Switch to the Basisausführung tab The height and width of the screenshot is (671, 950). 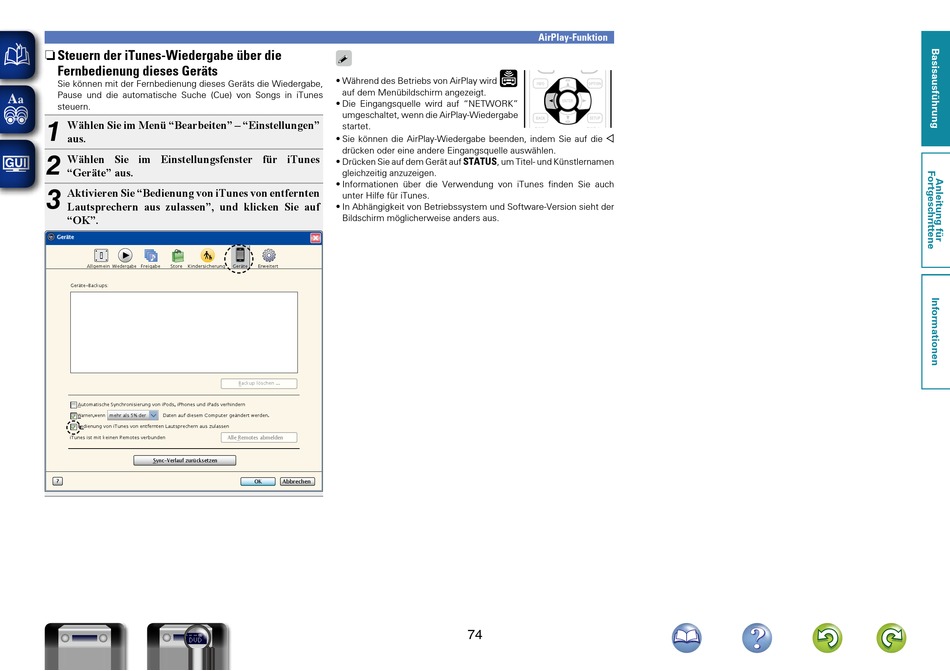coord(935,88)
